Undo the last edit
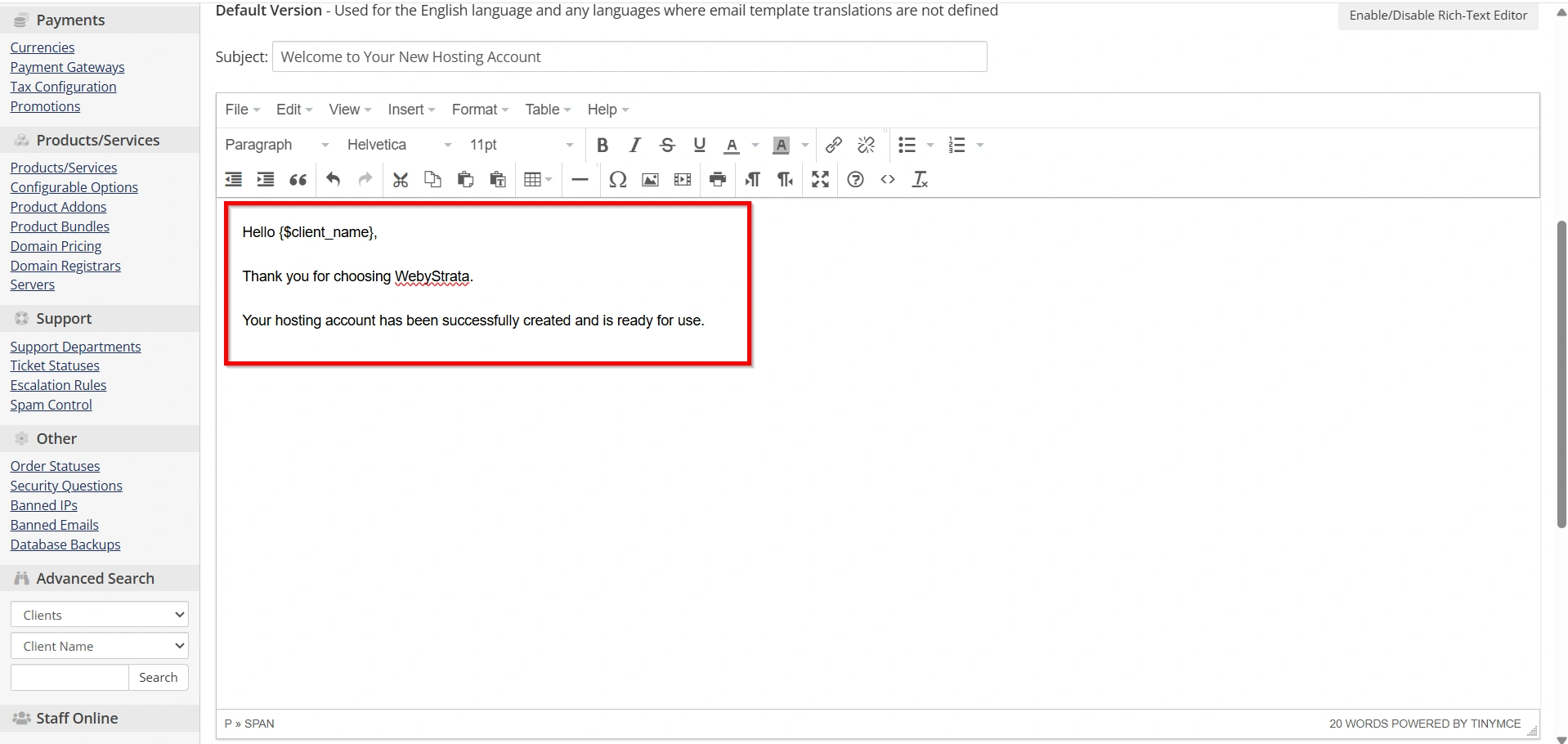Viewport: 1568px width, 744px height. 333,180
